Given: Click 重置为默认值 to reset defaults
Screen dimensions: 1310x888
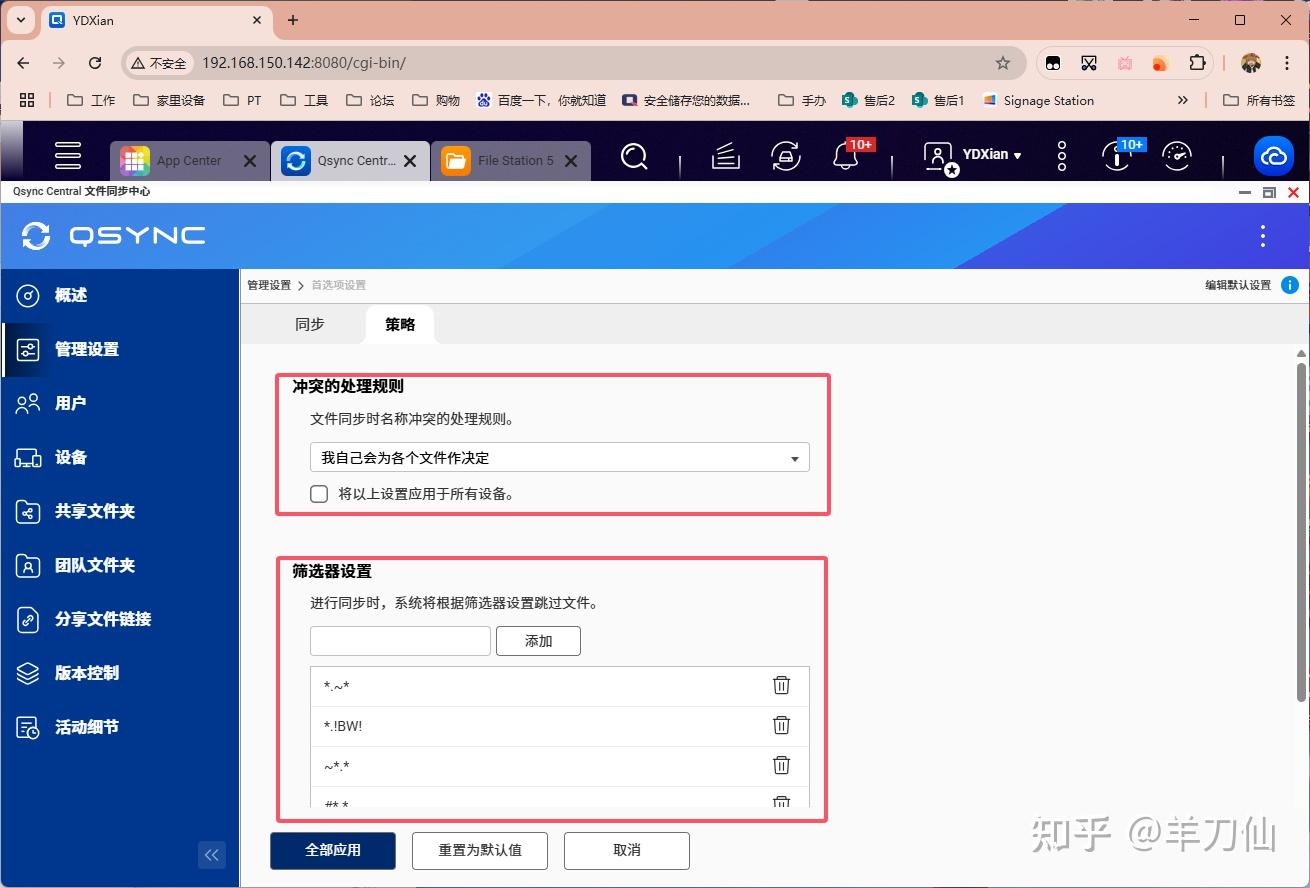Looking at the screenshot, I should [479, 850].
